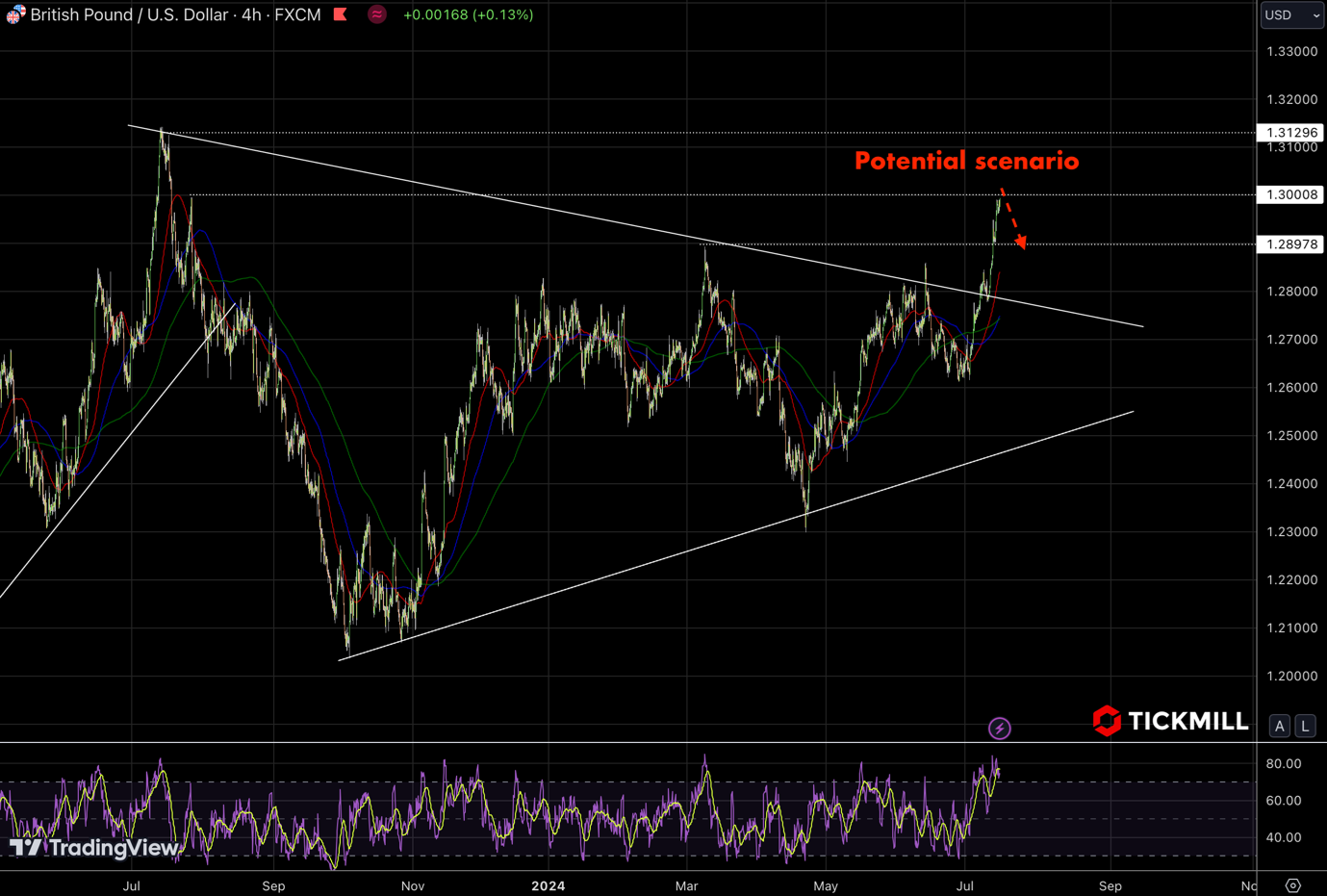Click the 4h interval in the title

click(251, 14)
